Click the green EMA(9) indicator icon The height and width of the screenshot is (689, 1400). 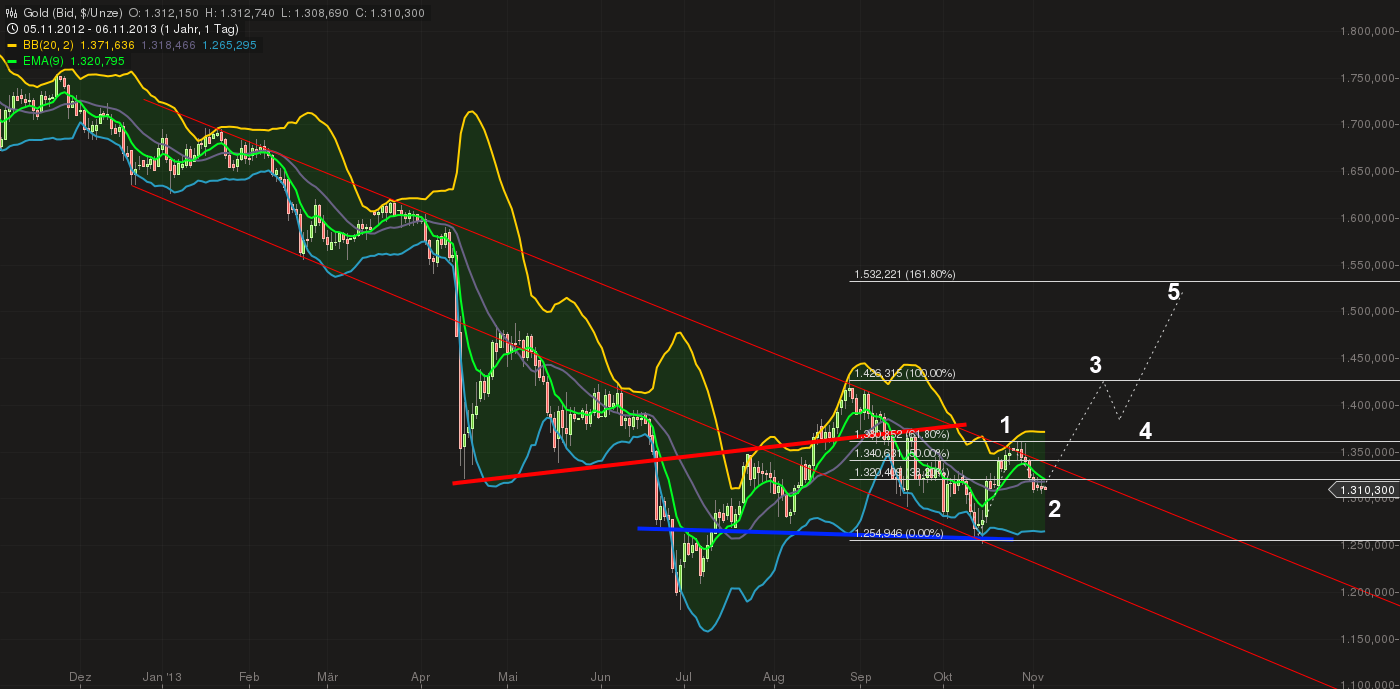[x=11, y=61]
